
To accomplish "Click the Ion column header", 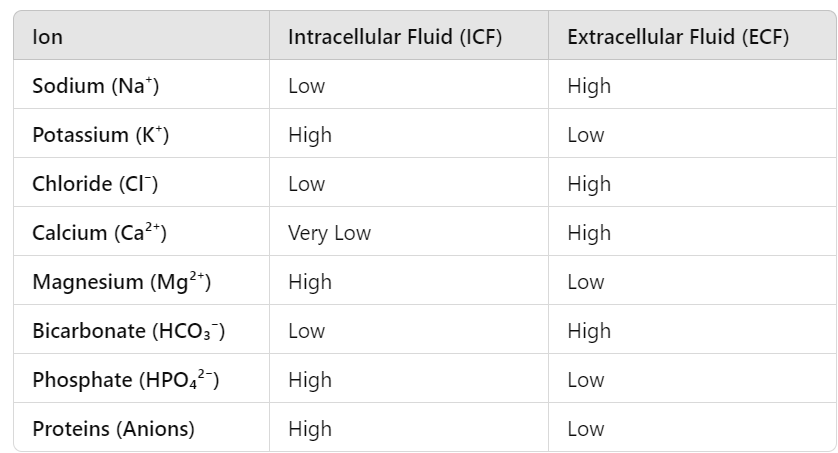I will (48, 37).
